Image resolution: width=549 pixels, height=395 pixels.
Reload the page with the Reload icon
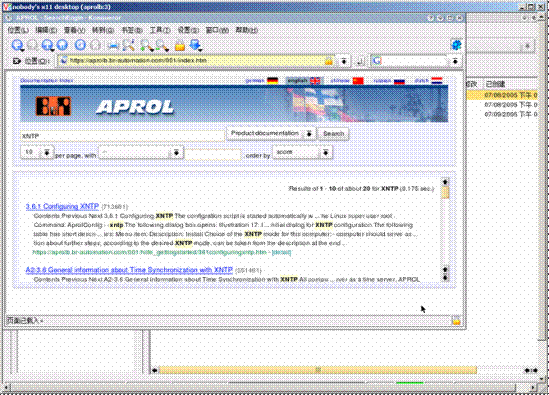click(80, 45)
